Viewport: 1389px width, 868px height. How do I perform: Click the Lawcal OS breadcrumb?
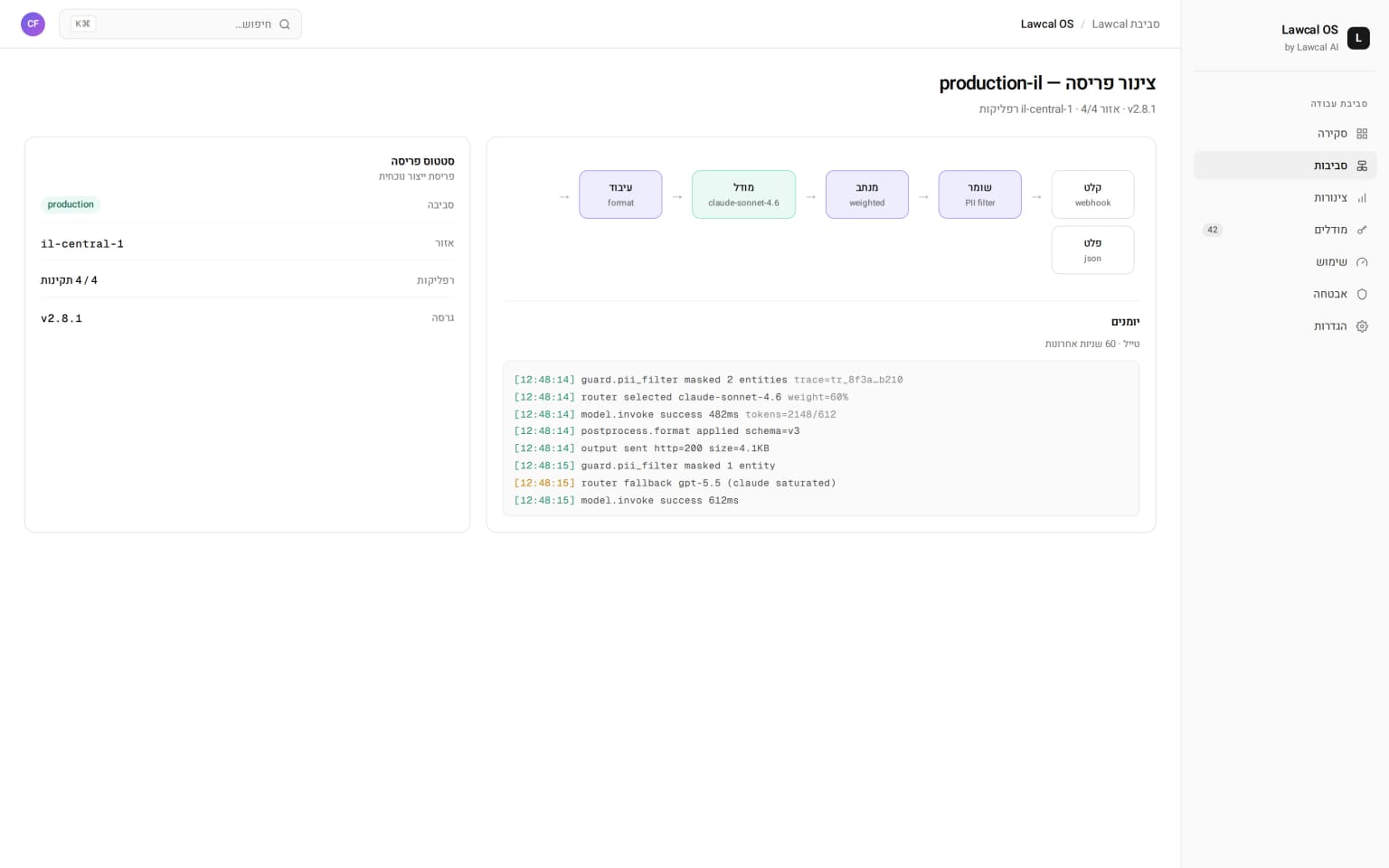(1047, 24)
